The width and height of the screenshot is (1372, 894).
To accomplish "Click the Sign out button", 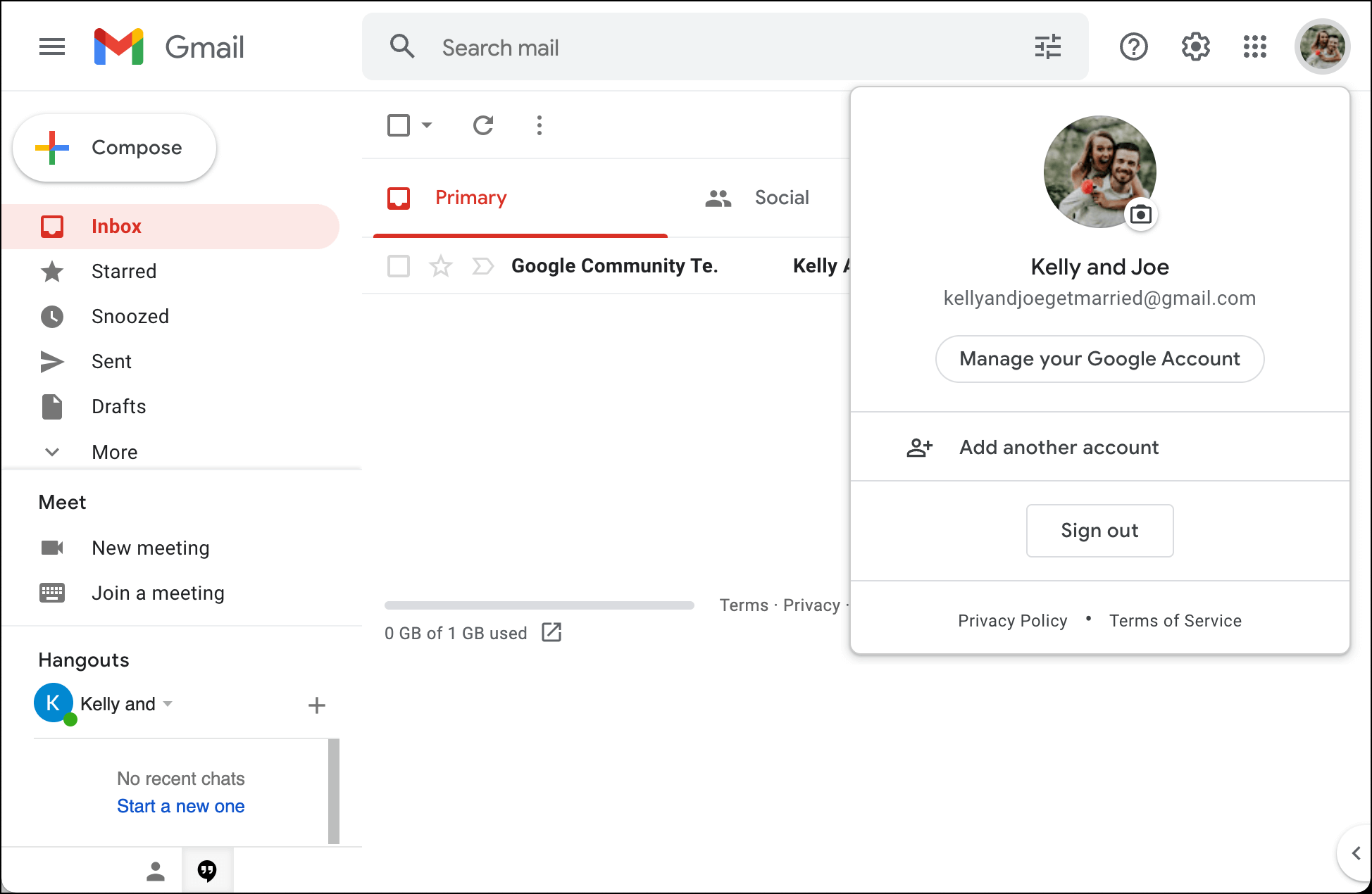I will [x=1099, y=531].
